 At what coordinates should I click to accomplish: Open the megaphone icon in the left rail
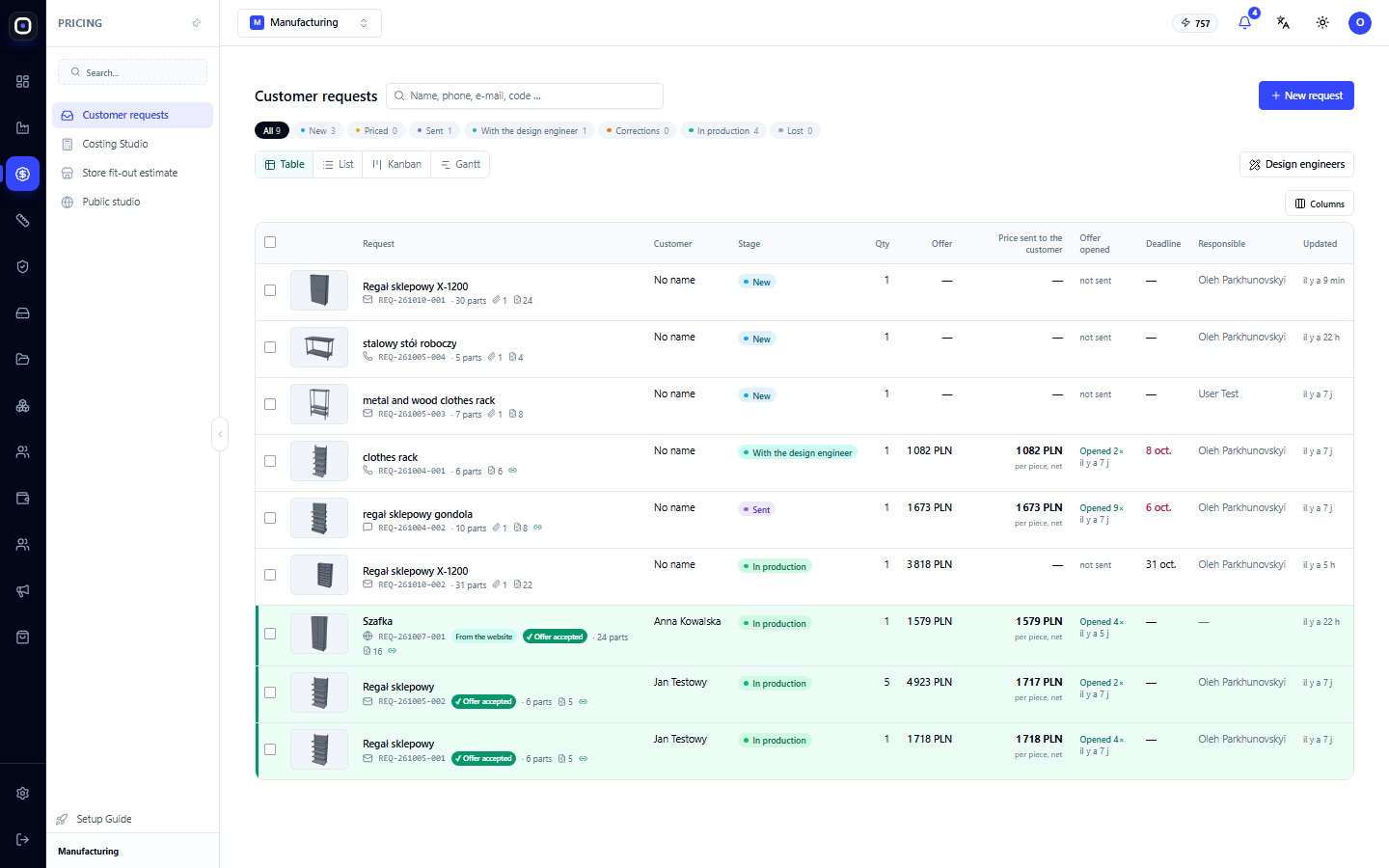tap(22, 591)
